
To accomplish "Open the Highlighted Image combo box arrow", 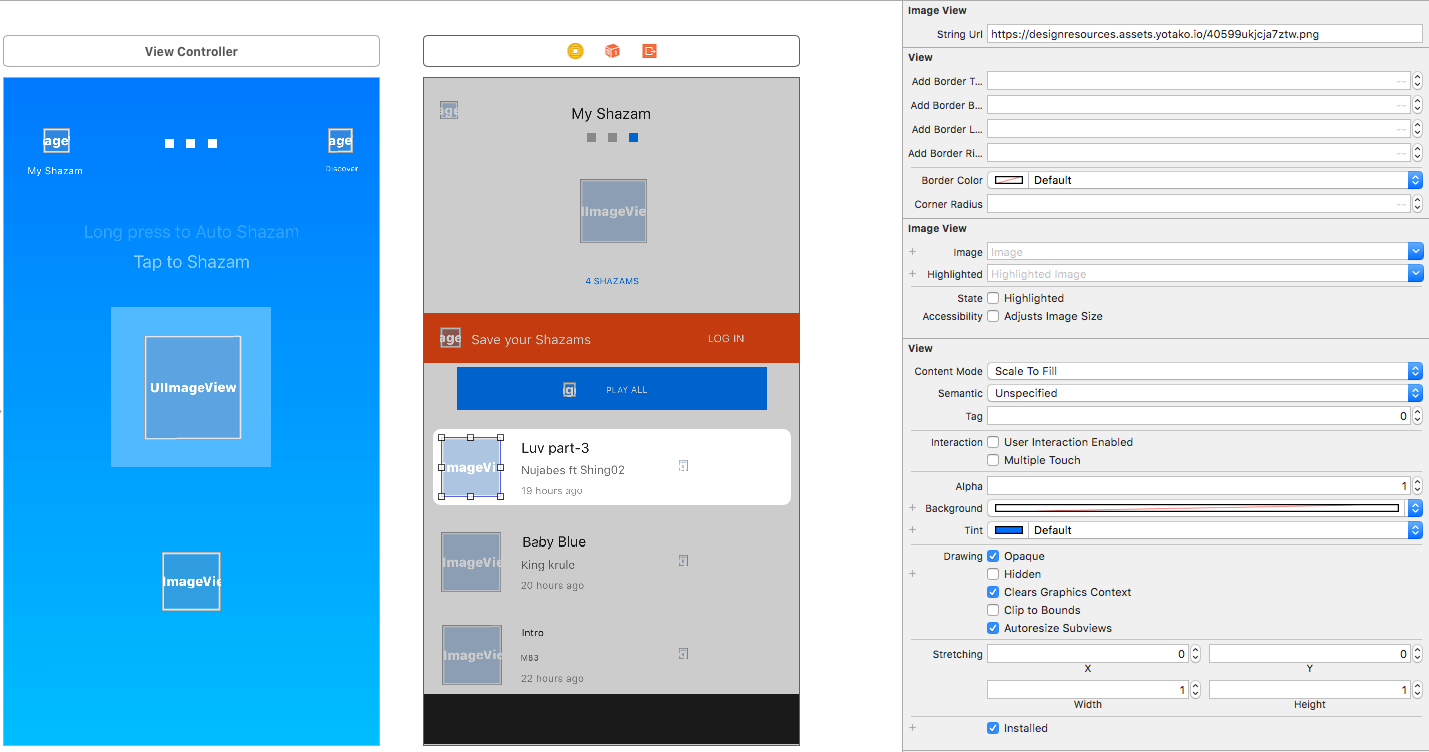I will pyautogui.click(x=1415, y=274).
